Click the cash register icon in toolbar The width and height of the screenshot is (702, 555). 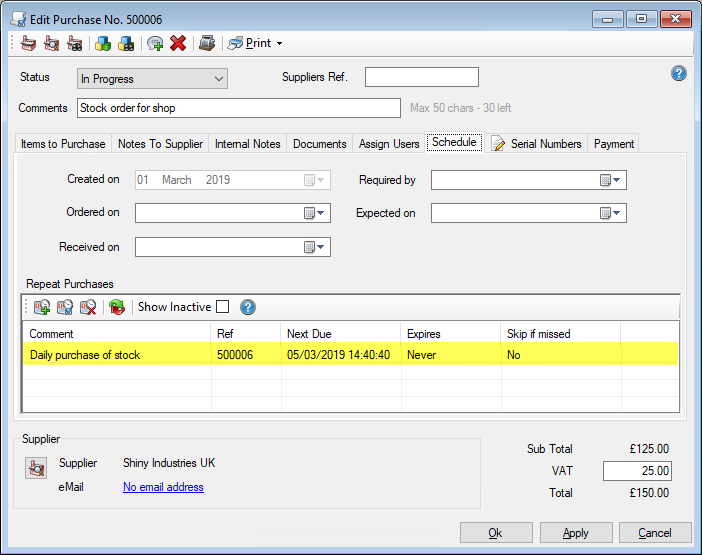tap(207, 43)
